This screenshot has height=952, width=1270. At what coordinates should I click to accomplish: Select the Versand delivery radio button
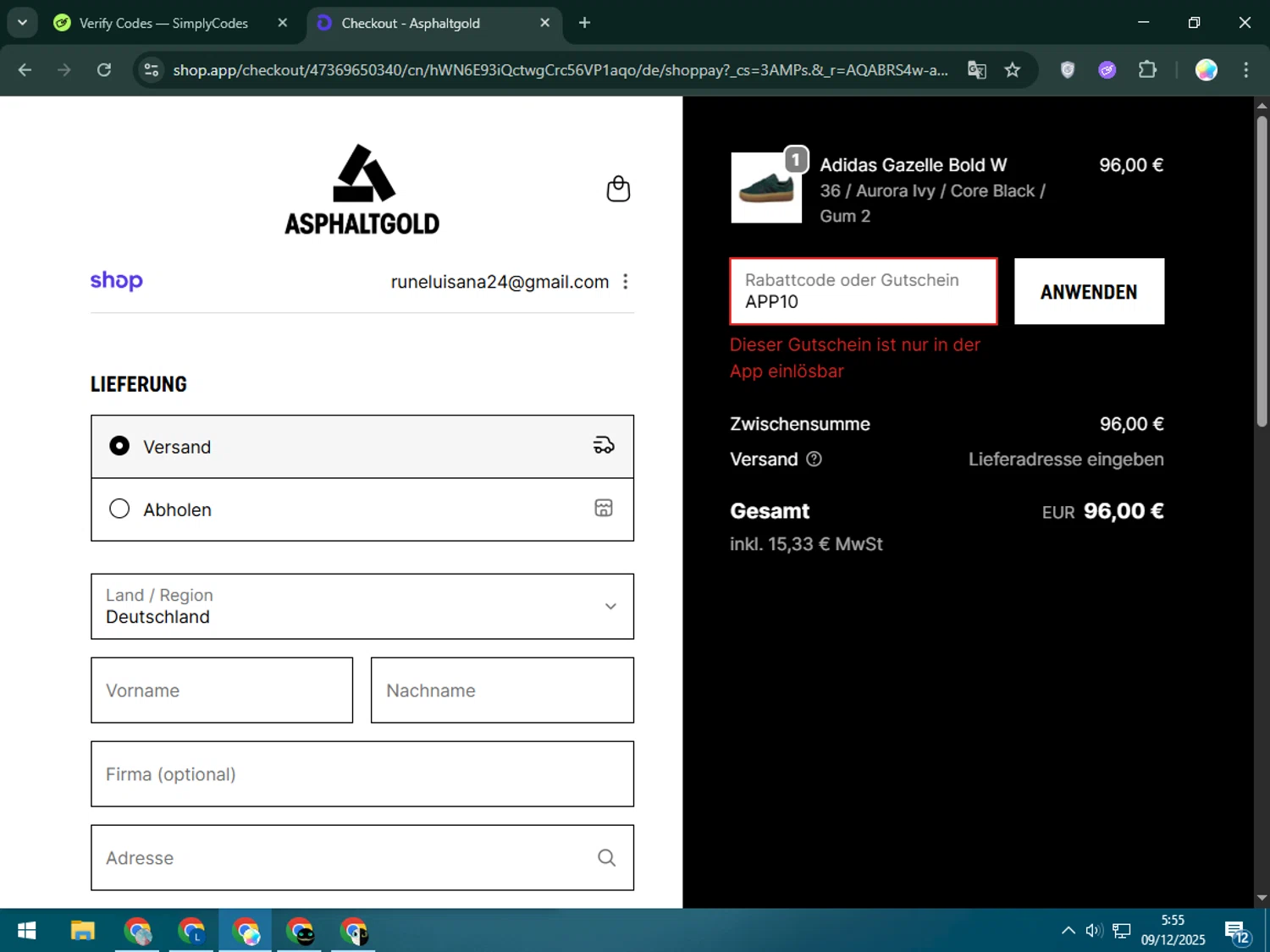[x=119, y=446]
